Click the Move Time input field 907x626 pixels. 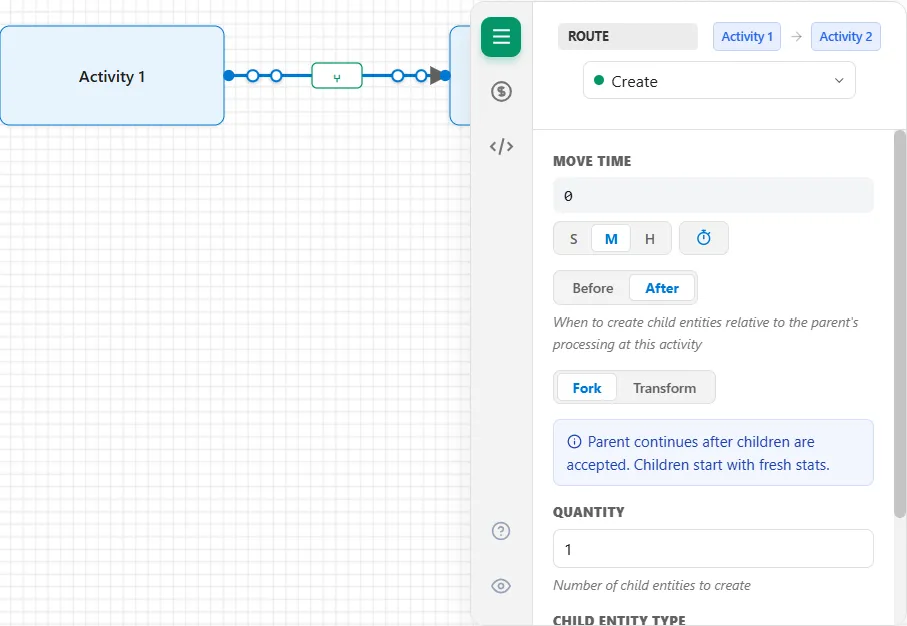[x=713, y=196]
